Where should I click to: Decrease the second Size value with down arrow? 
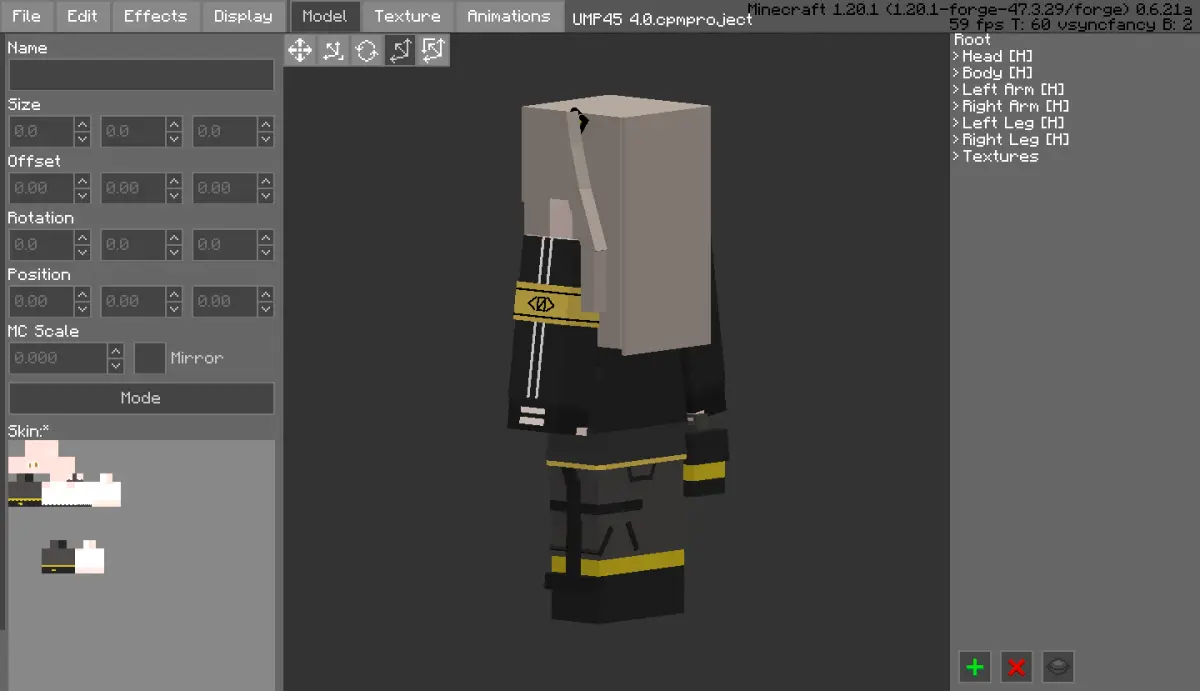pos(174,140)
